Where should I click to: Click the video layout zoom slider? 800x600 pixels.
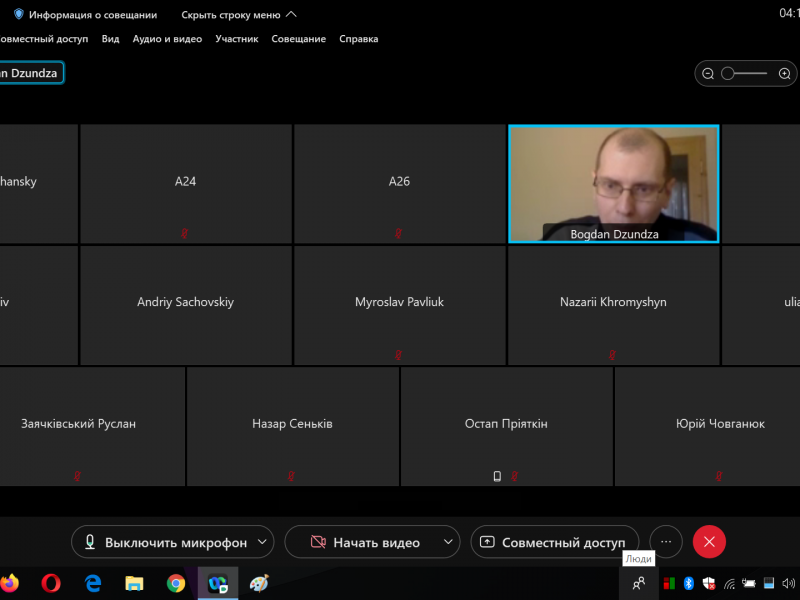745,74
